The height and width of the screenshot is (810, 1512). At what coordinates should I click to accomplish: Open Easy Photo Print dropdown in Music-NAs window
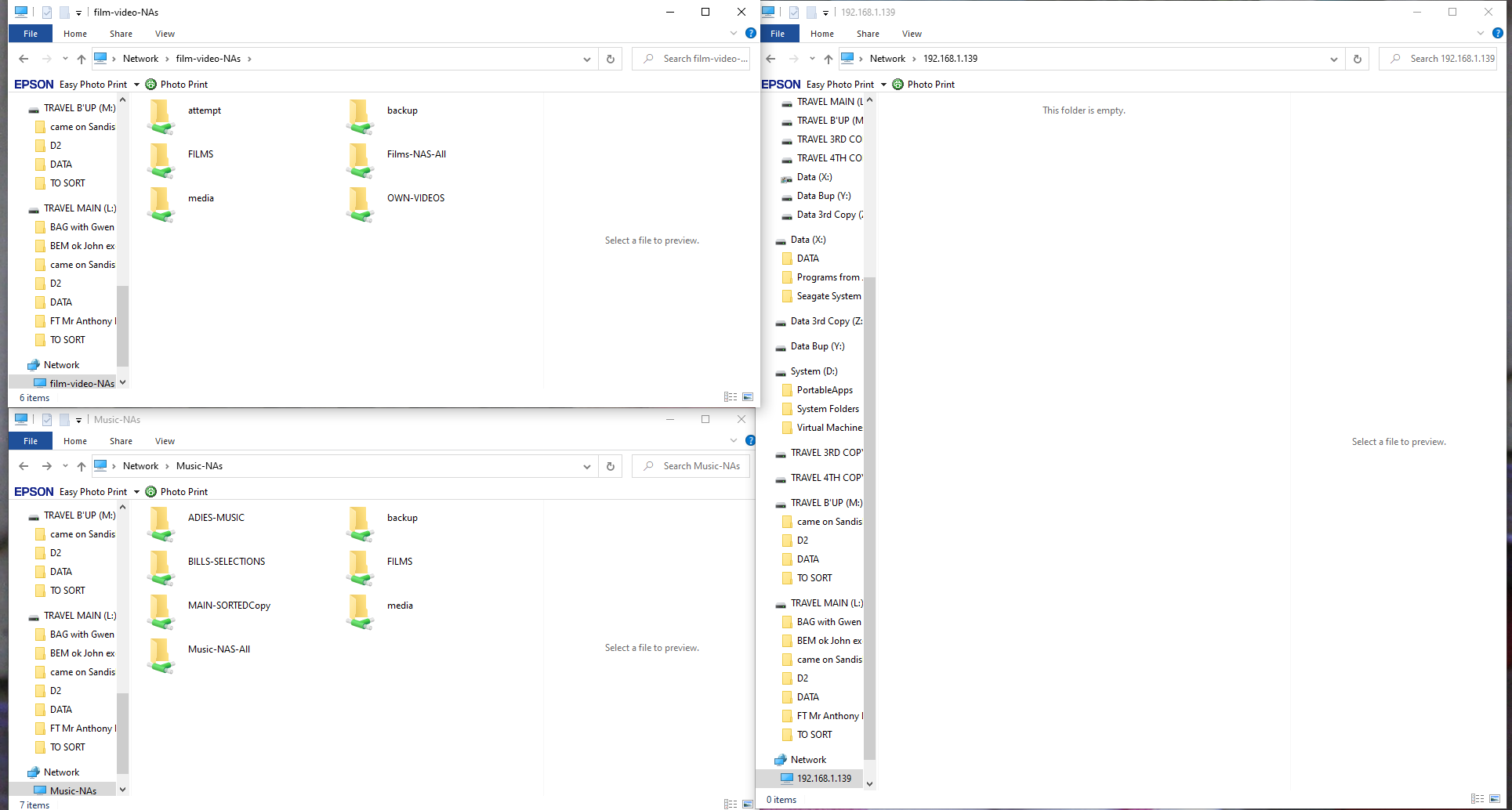[x=136, y=492]
